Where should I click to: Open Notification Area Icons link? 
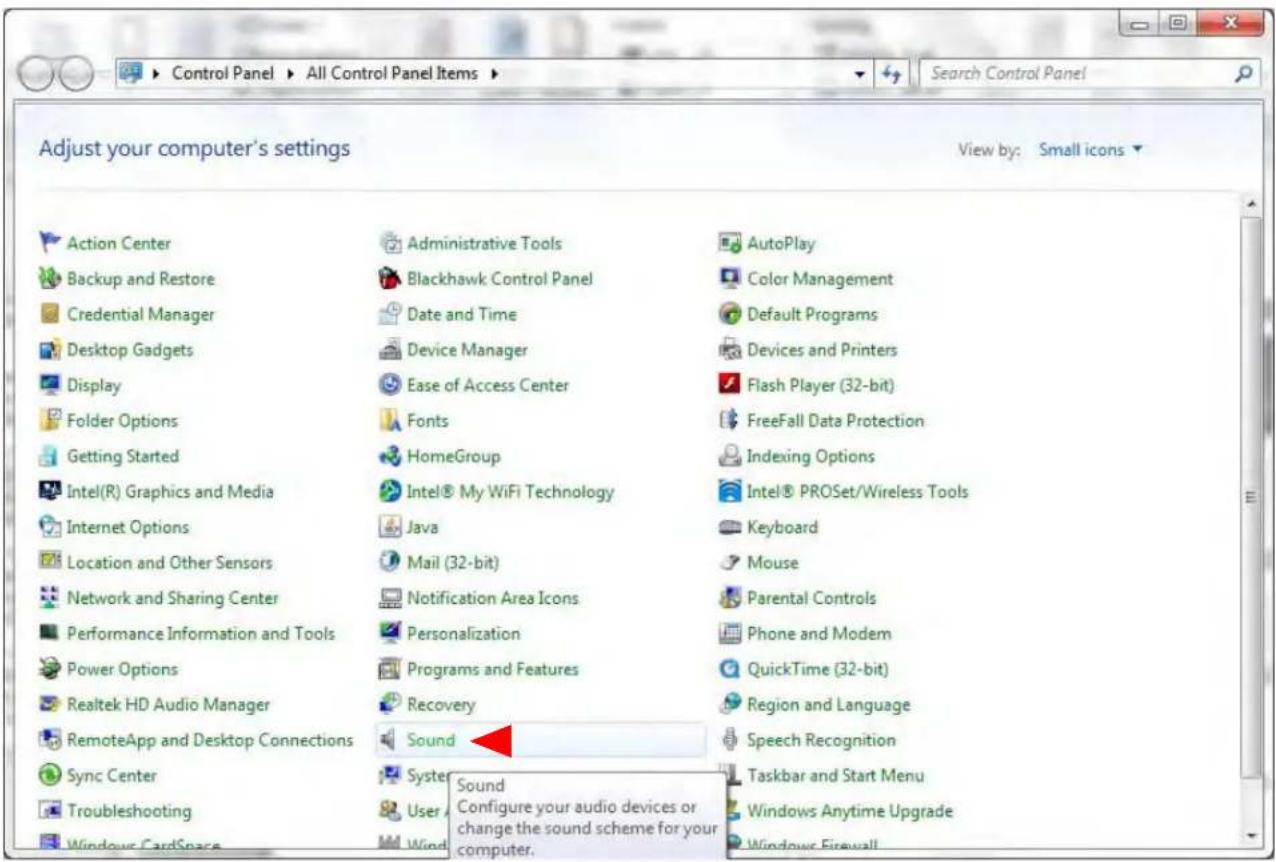[x=492, y=598]
